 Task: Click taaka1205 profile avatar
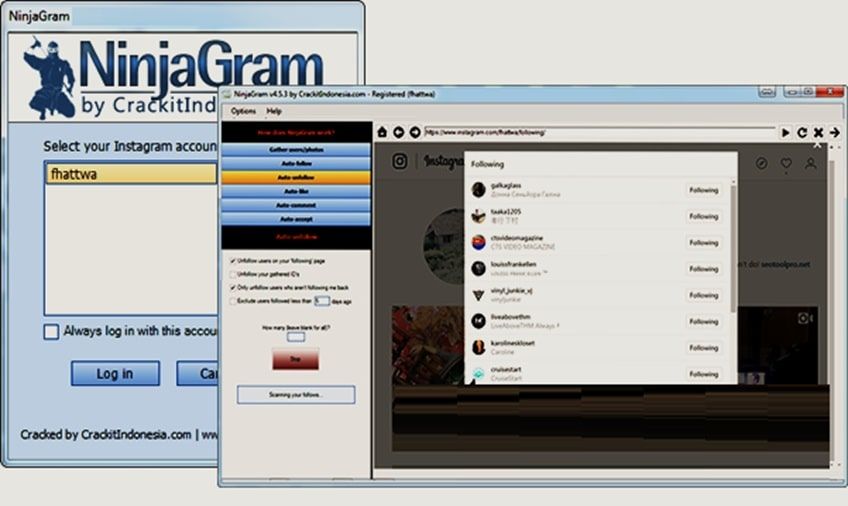(479, 216)
